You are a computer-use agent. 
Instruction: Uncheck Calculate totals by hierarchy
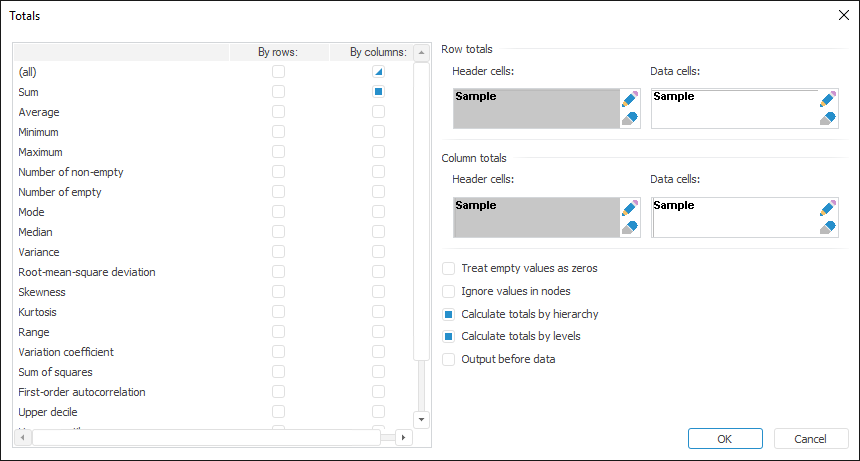tap(449, 314)
